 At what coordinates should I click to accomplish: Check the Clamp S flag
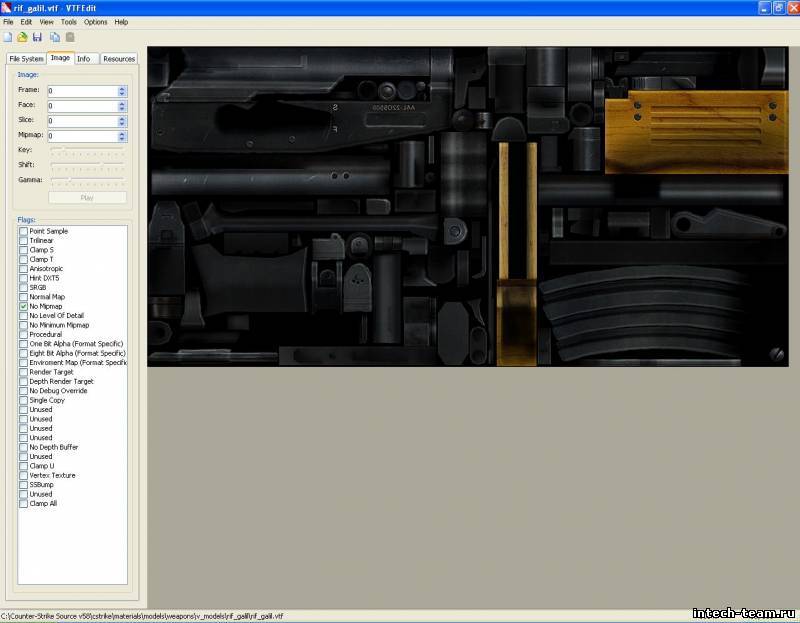click(23, 250)
